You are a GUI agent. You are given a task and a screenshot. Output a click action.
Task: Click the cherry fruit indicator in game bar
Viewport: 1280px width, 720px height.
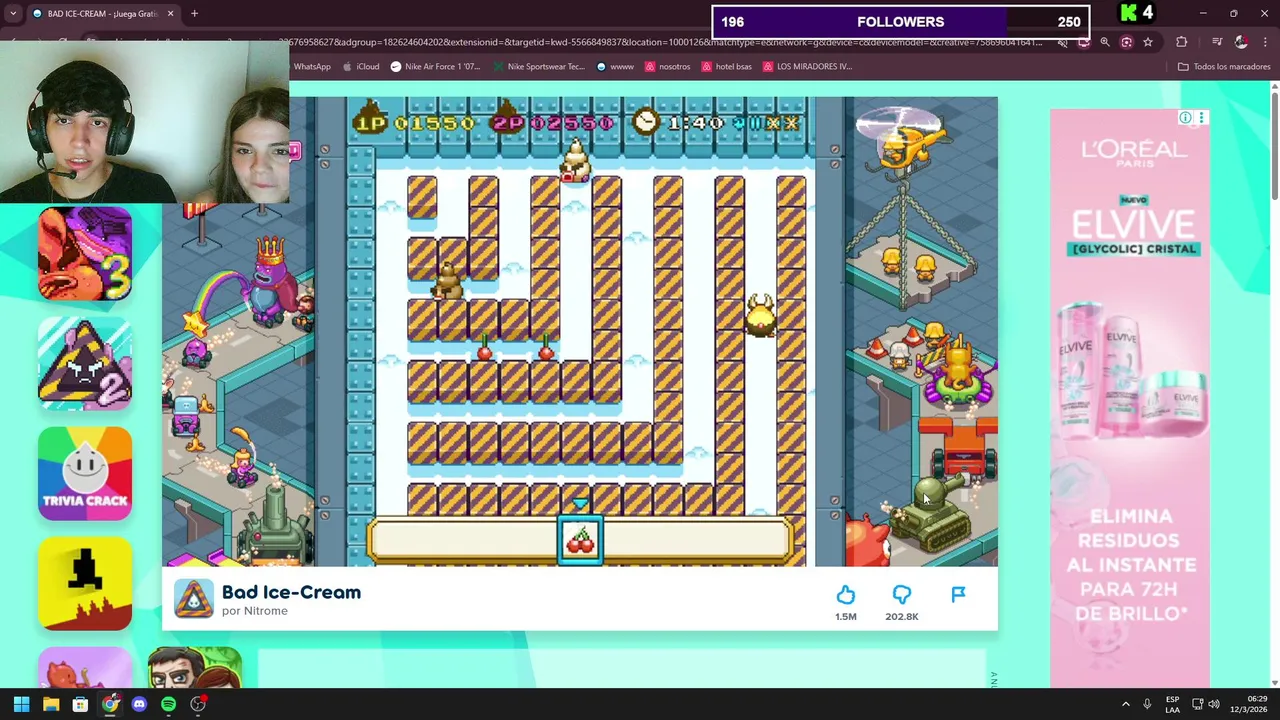click(581, 541)
